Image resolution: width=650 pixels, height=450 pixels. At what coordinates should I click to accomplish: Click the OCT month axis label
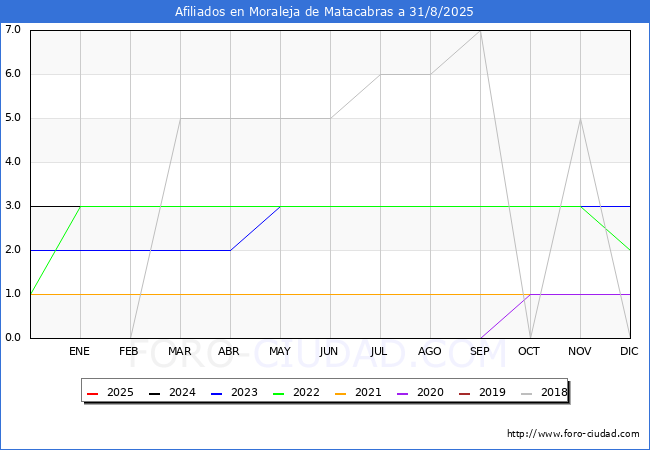pyautogui.click(x=529, y=351)
